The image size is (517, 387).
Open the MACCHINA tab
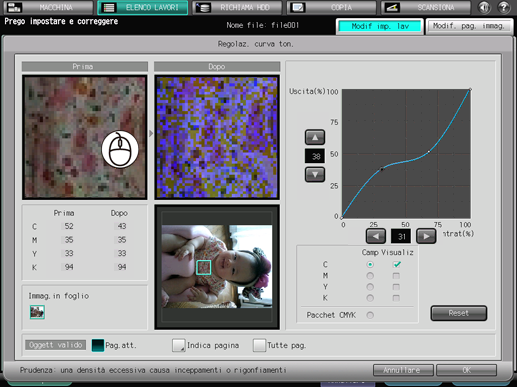48,8
